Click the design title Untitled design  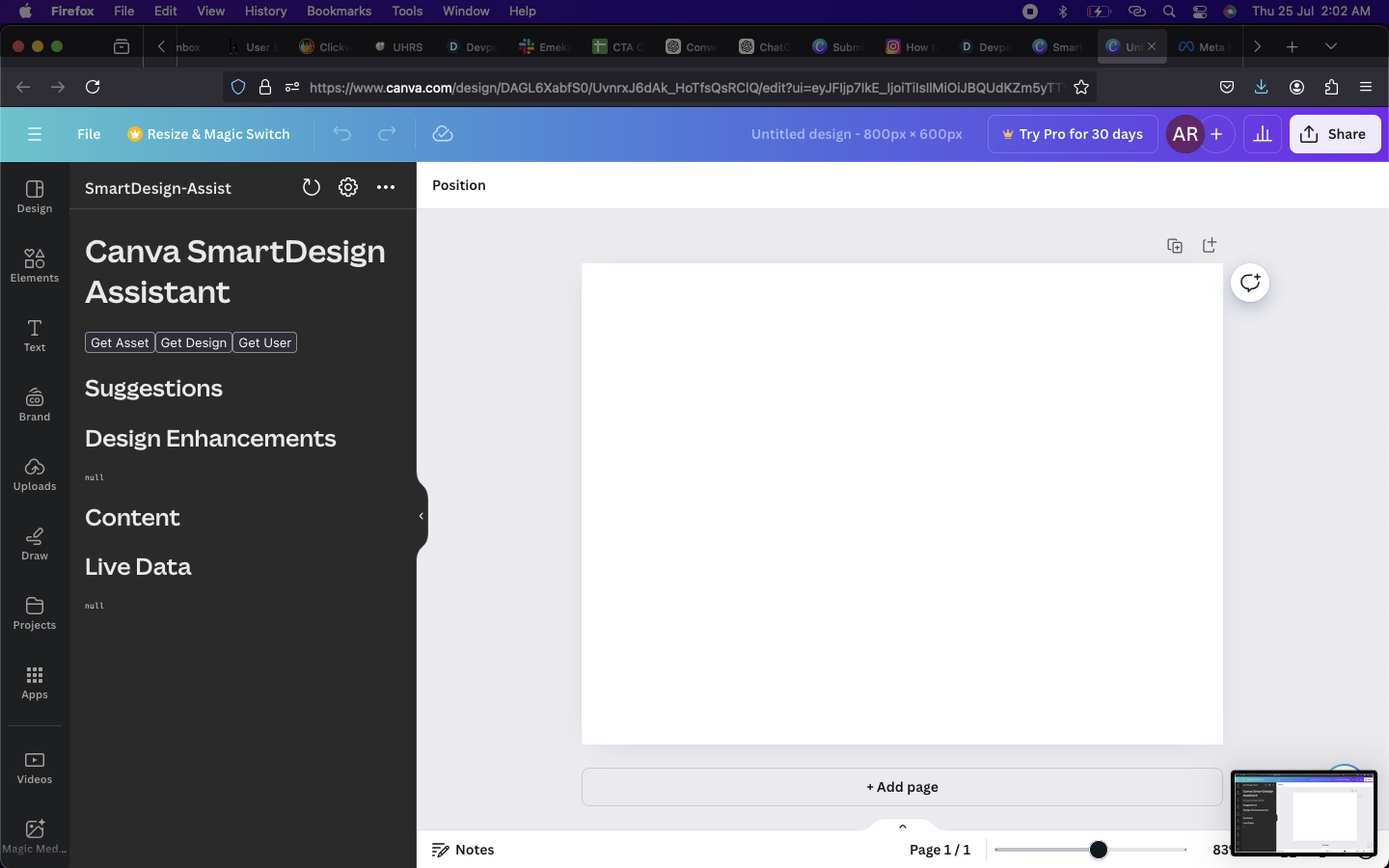pyautogui.click(x=857, y=134)
